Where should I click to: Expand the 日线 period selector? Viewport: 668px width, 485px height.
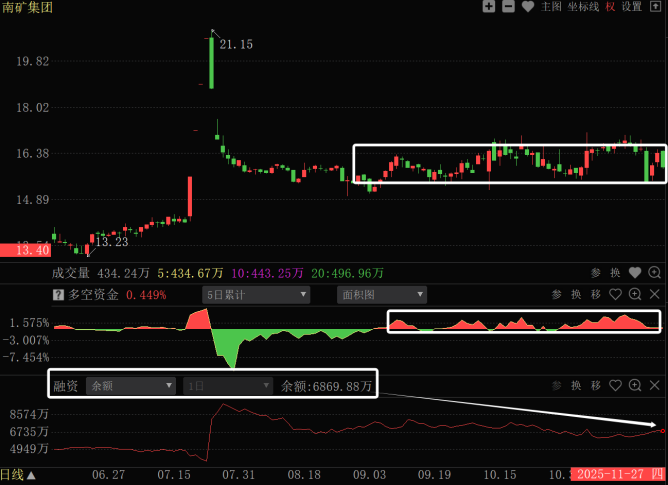tap(18, 475)
